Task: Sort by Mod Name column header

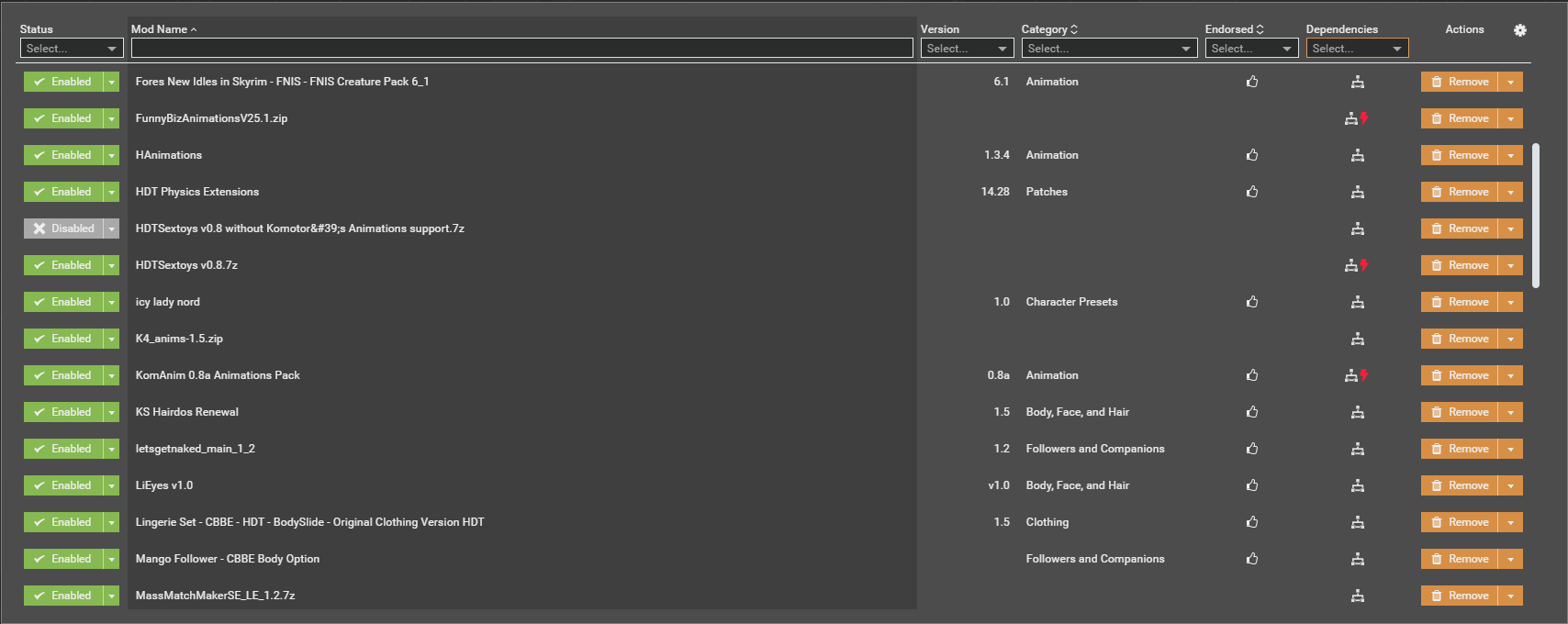Action: point(163,29)
